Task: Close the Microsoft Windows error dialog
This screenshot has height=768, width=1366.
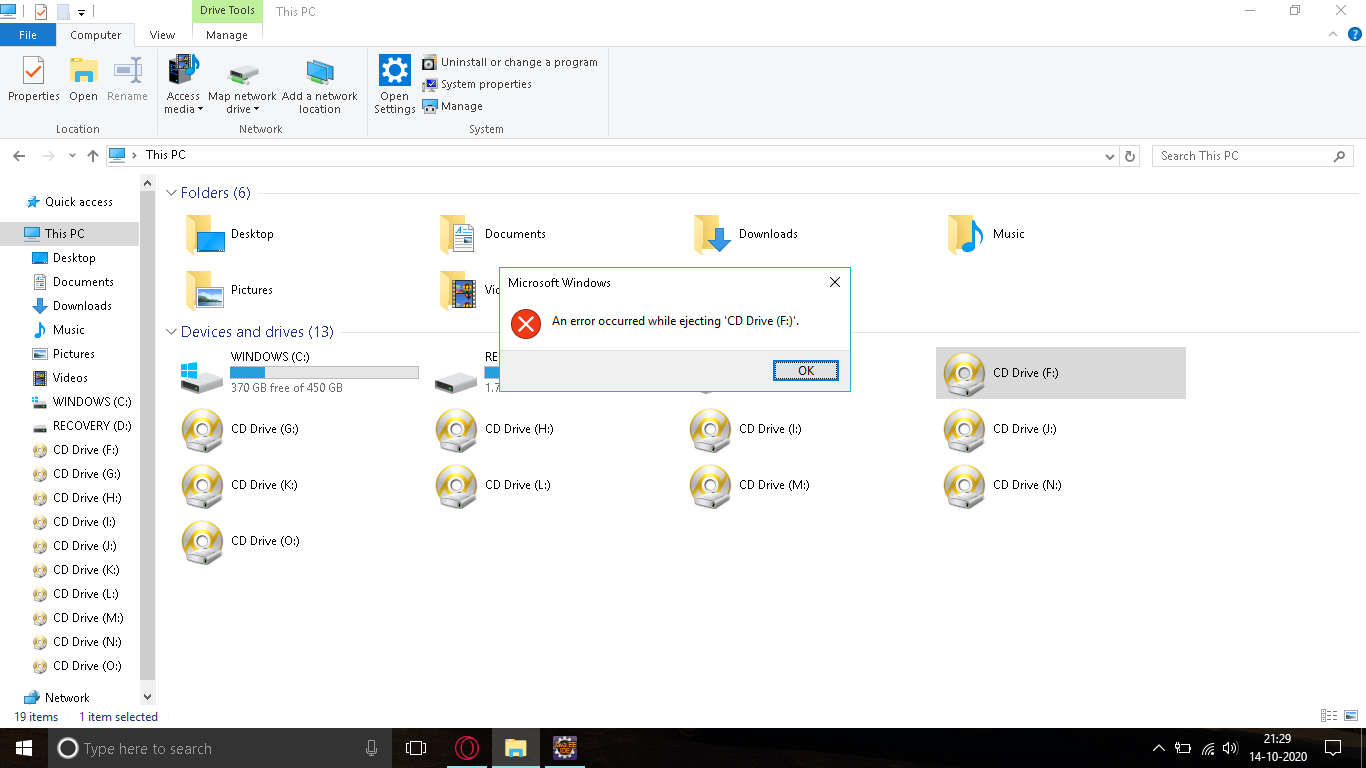Action: click(835, 282)
